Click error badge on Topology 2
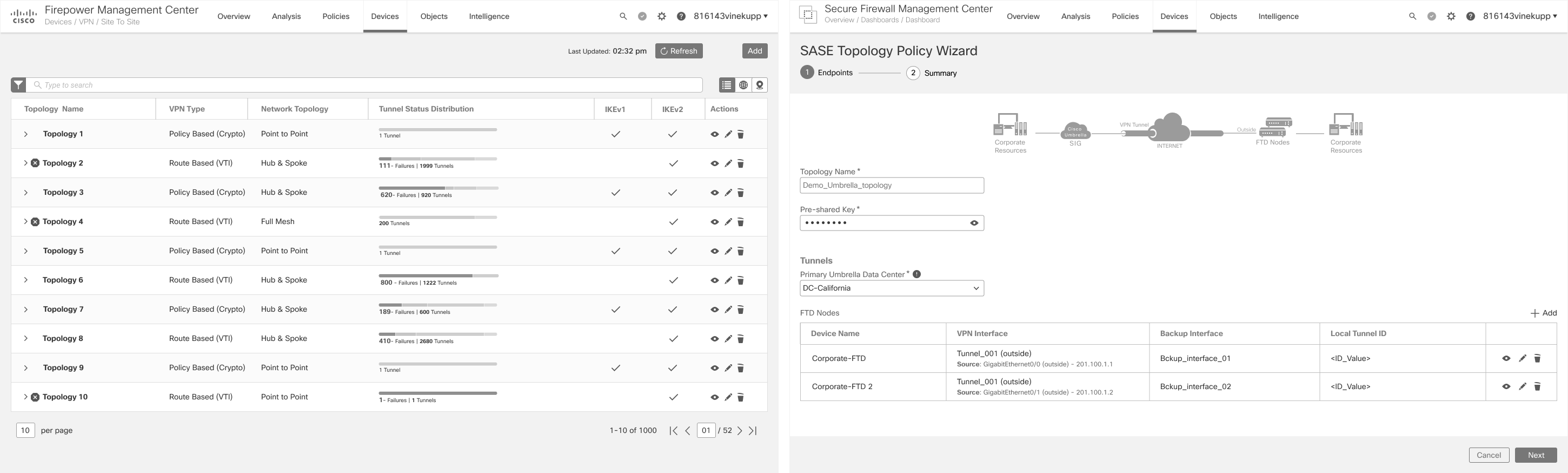Screen dimensions: 1568x473 (35, 163)
